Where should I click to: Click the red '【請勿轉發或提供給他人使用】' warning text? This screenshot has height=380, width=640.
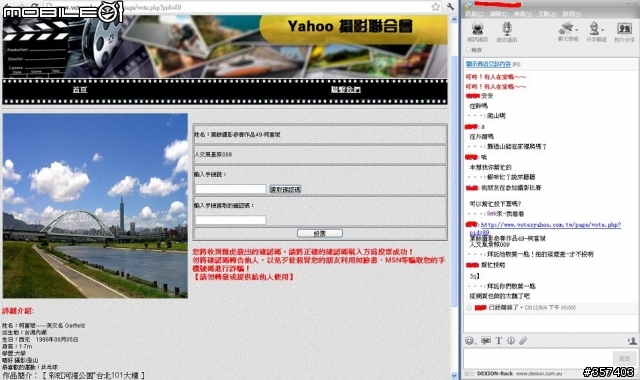[x=243, y=277]
